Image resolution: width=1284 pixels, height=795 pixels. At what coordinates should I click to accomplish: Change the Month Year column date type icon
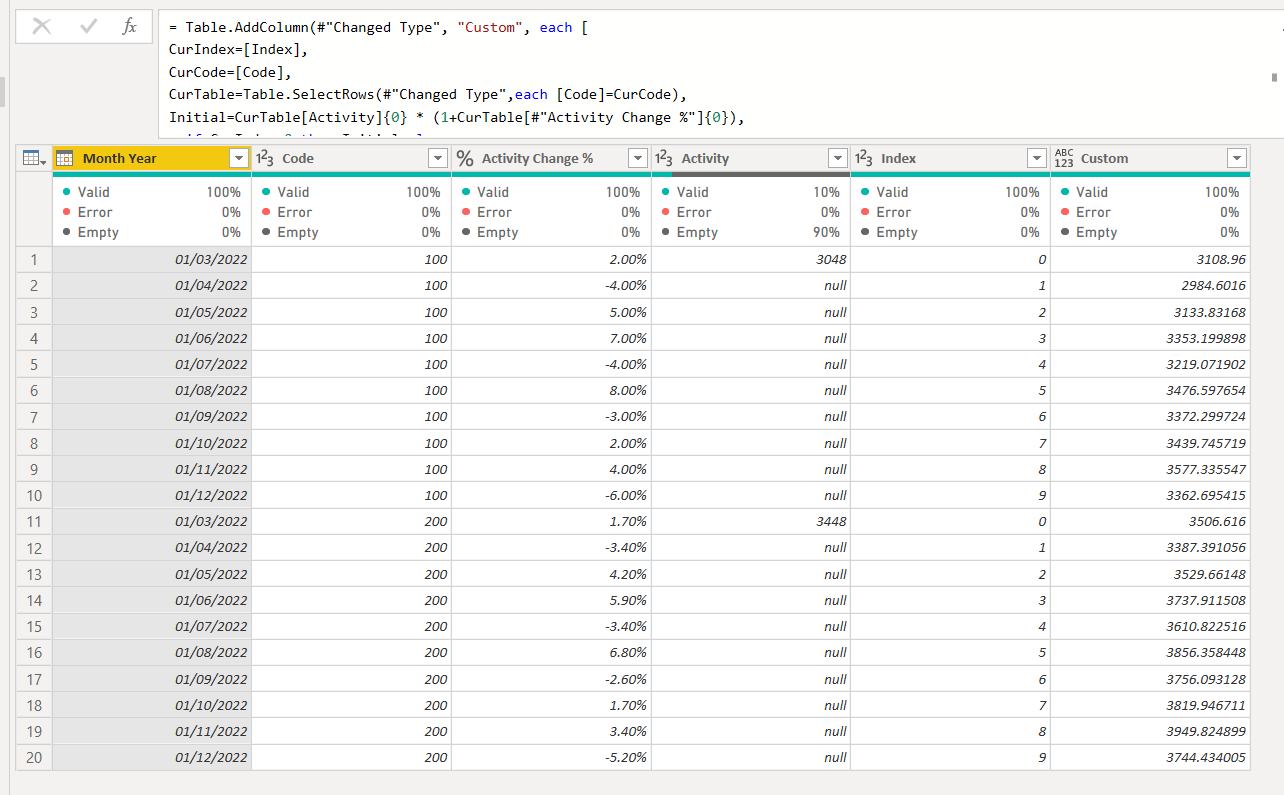click(x=65, y=158)
